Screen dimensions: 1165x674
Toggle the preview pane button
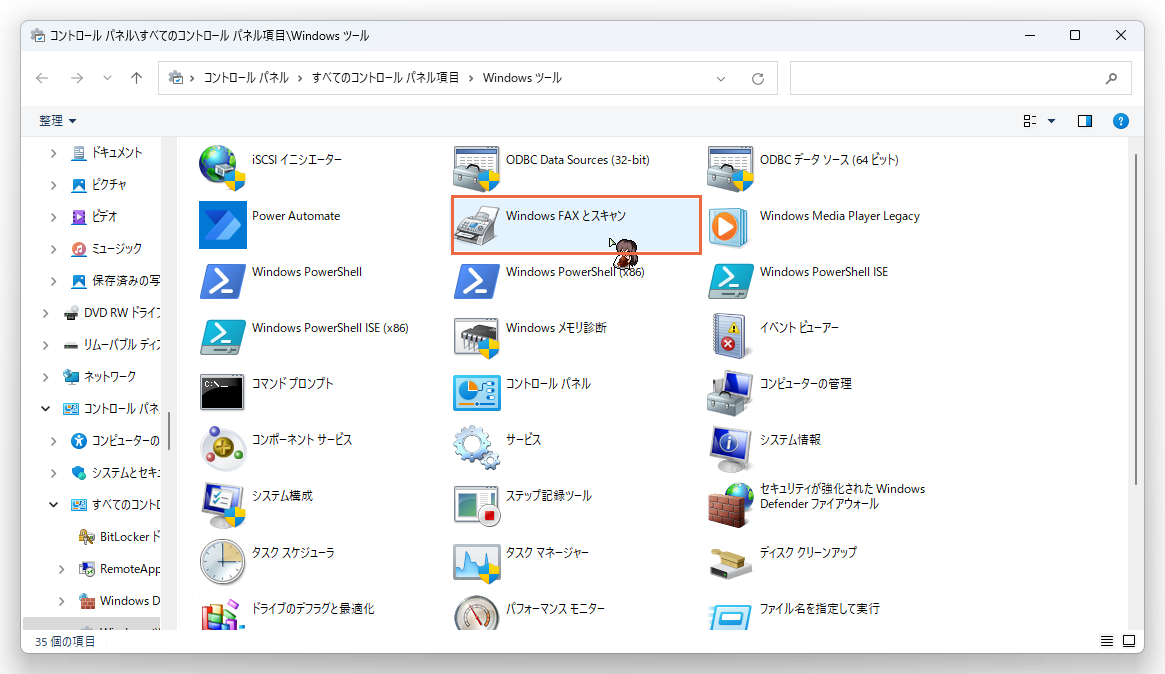(1085, 121)
